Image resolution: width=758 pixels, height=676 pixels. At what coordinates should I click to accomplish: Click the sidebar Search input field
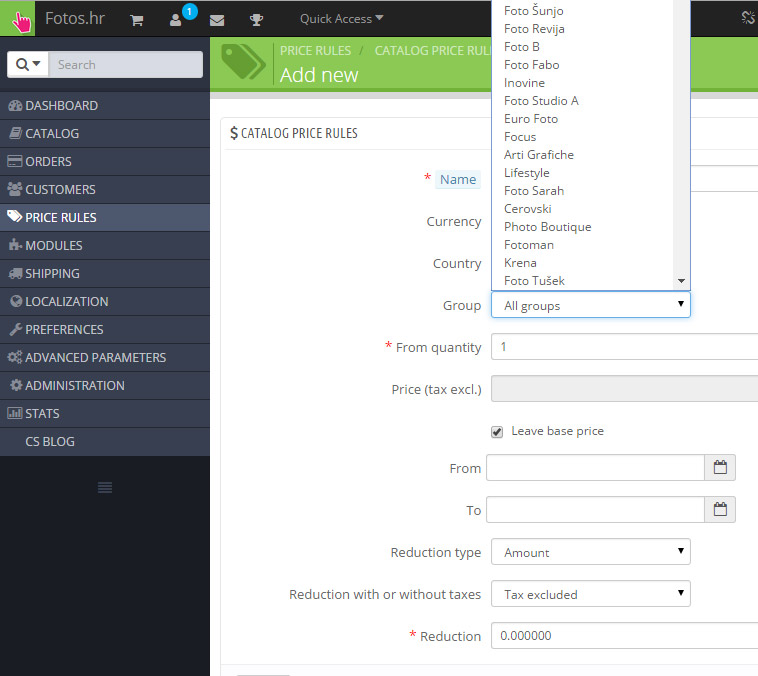[x=126, y=64]
